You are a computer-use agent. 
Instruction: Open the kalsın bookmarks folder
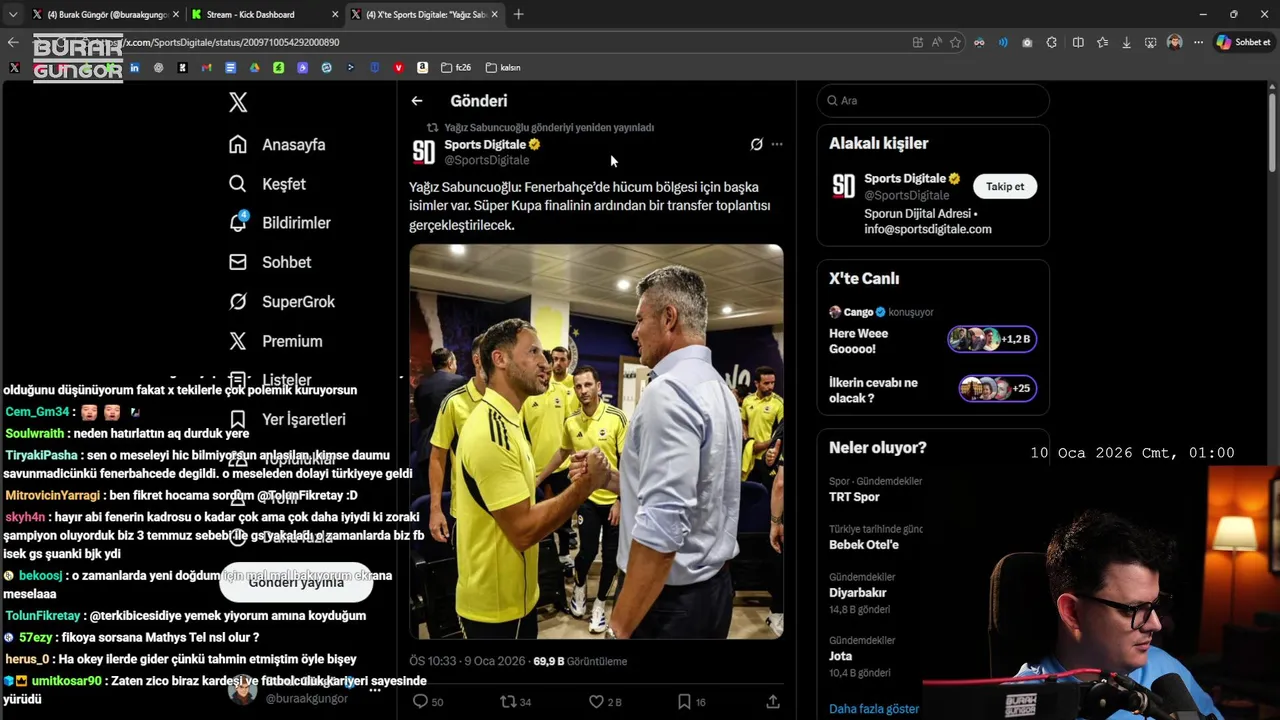point(503,68)
